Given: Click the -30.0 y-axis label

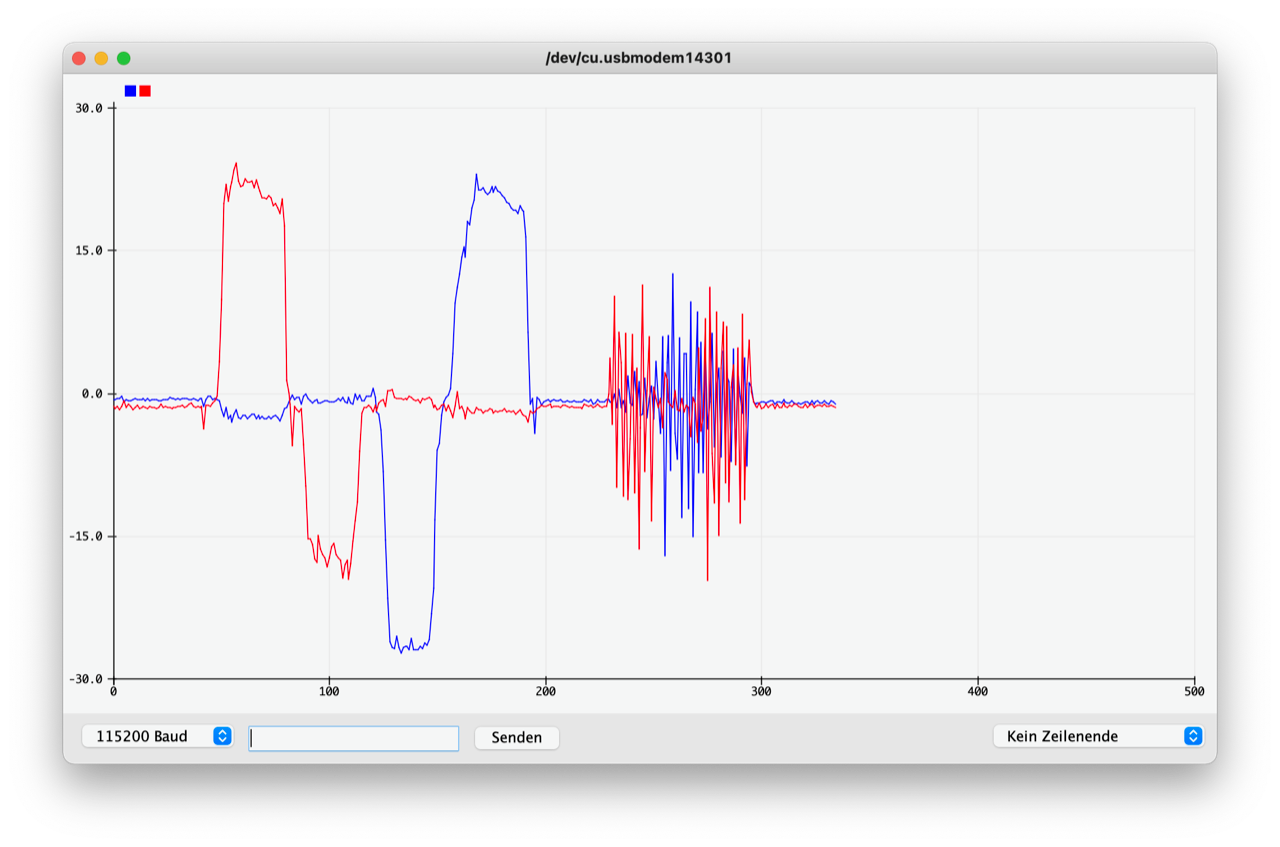Looking at the screenshot, I should [x=88, y=679].
